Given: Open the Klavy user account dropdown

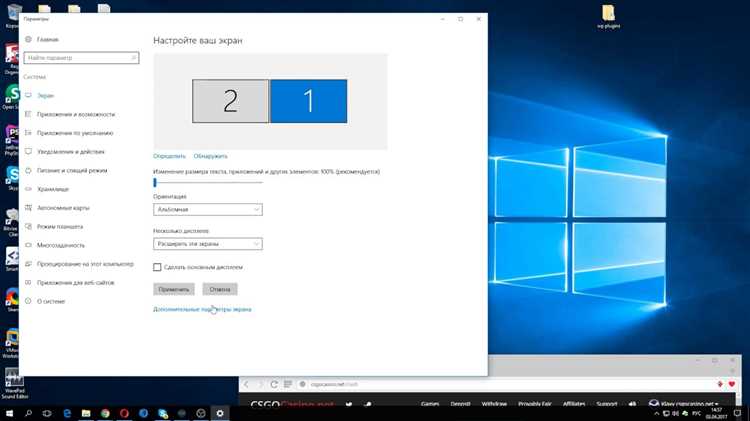Looking at the screenshot, I should 684,404.
